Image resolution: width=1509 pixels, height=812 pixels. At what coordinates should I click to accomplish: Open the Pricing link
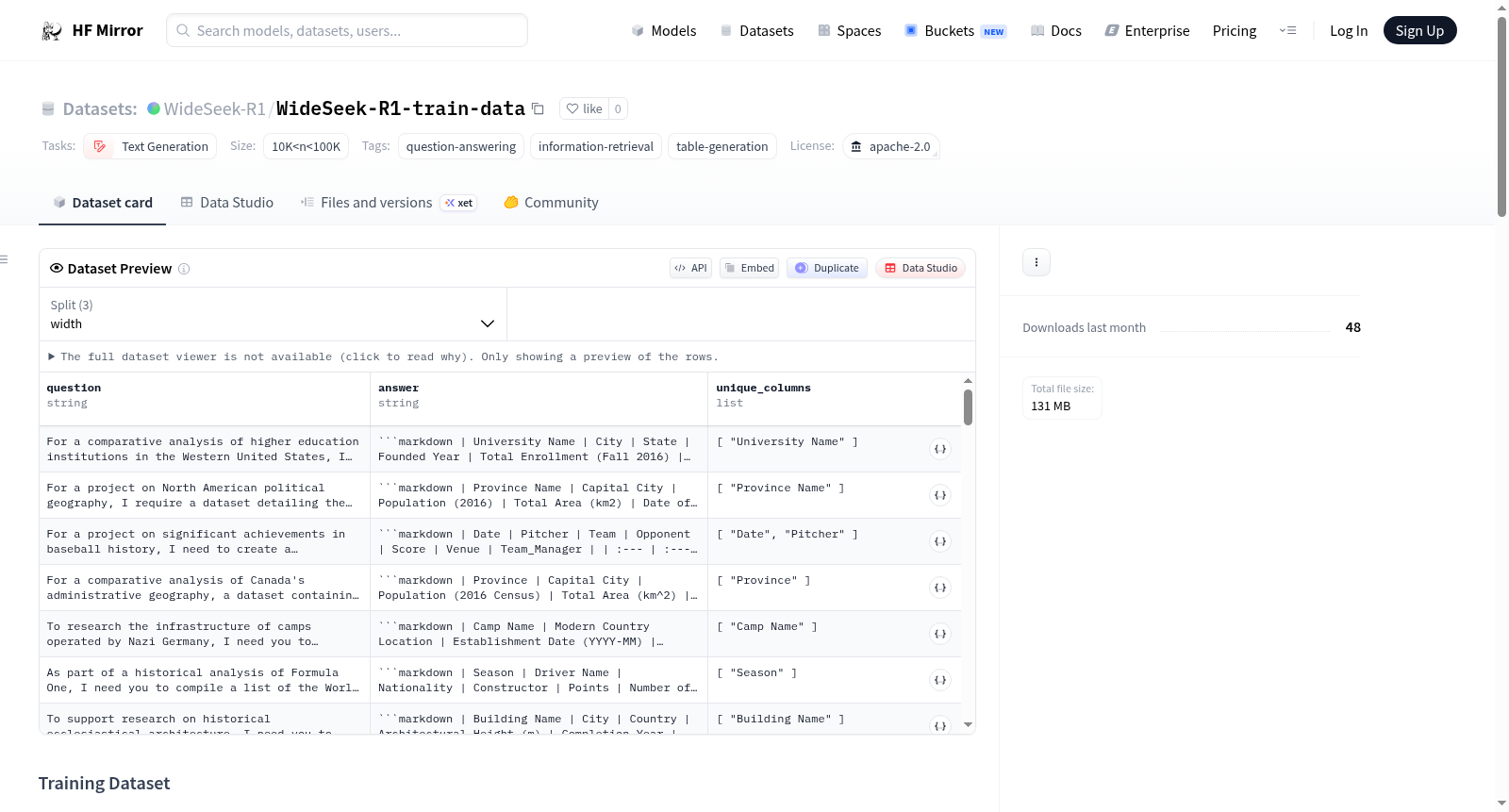click(x=1235, y=31)
